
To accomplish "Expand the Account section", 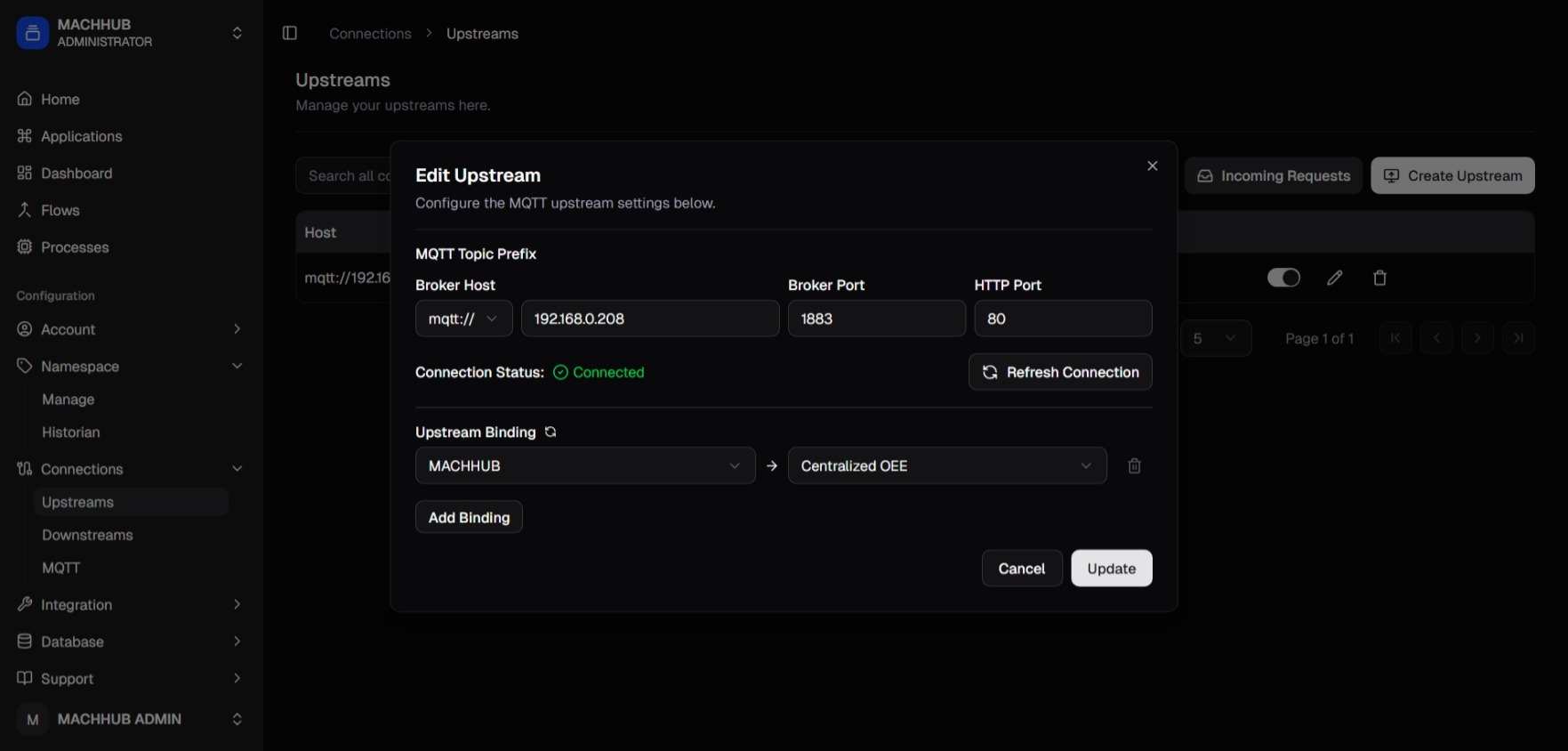I will coord(131,329).
